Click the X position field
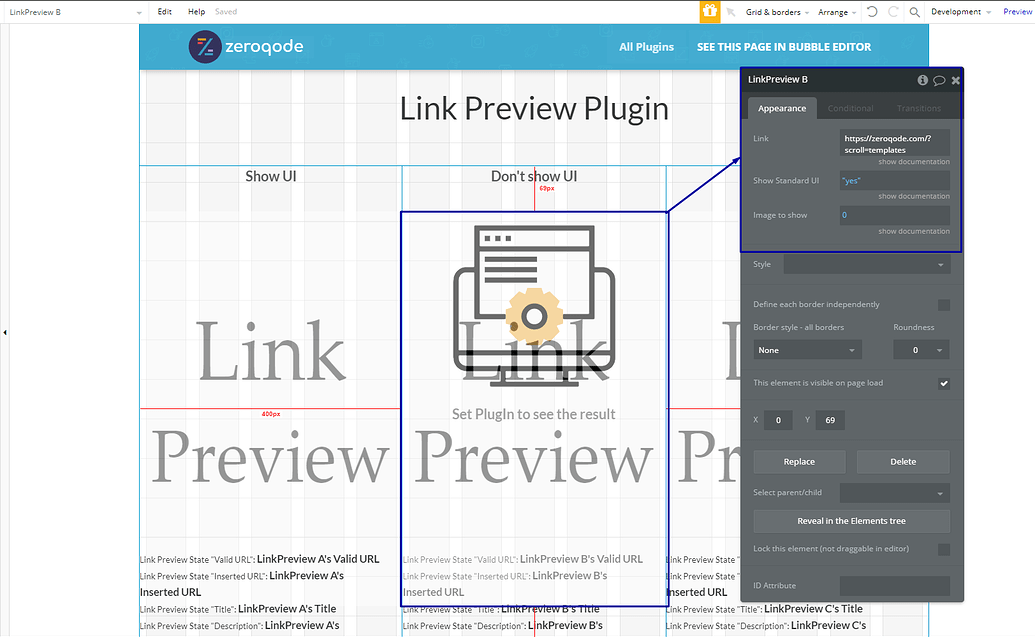The width and height of the screenshot is (1035, 637). (778, 420)
